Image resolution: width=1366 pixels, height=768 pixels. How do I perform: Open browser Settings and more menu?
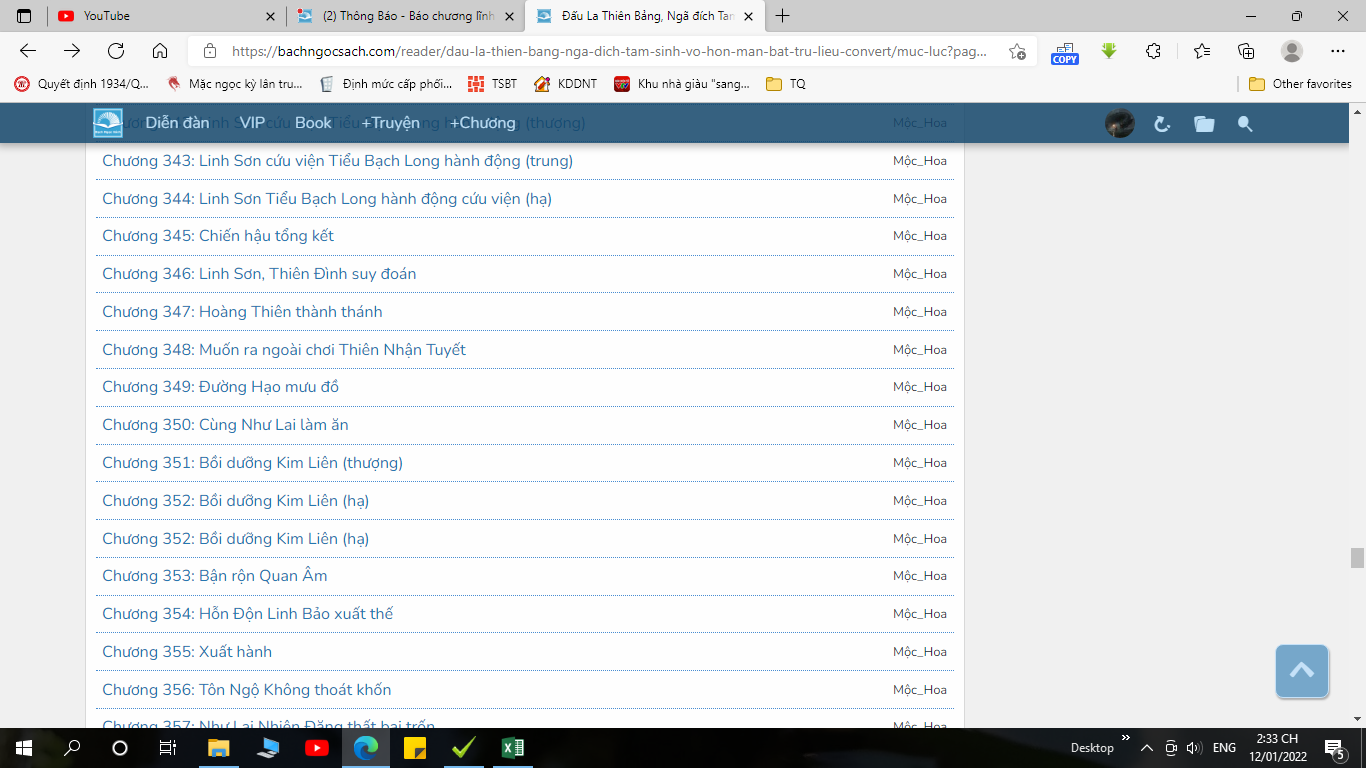1338,51
